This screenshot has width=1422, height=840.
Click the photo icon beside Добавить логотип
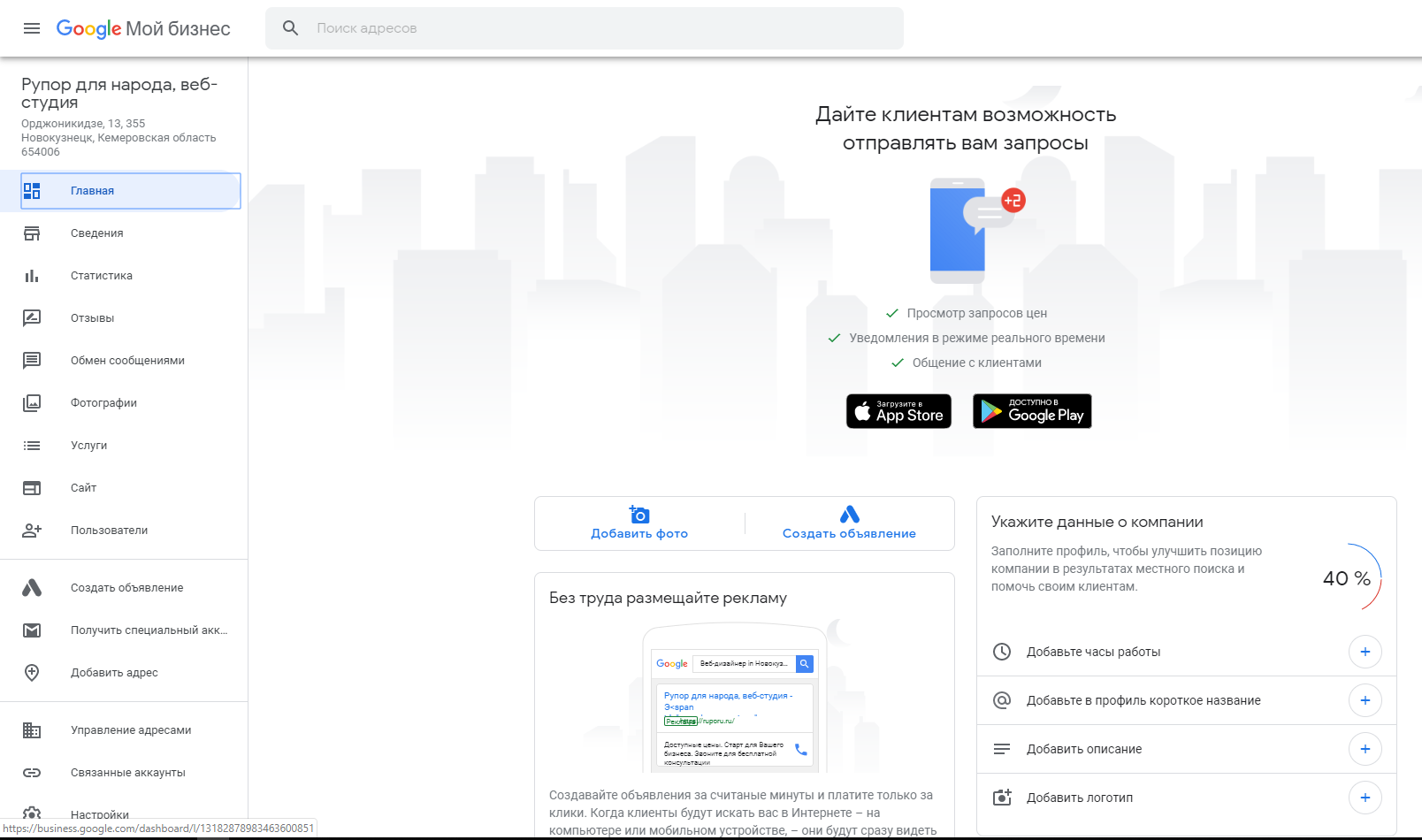point(1002,798)
